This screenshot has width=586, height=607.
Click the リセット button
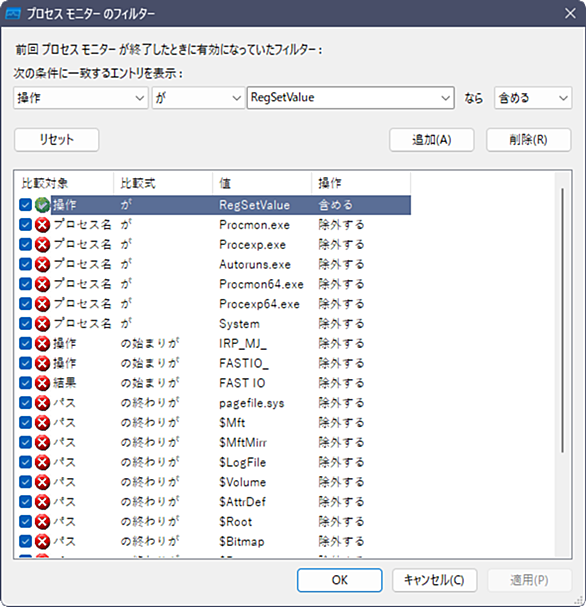tap(57, 139)
